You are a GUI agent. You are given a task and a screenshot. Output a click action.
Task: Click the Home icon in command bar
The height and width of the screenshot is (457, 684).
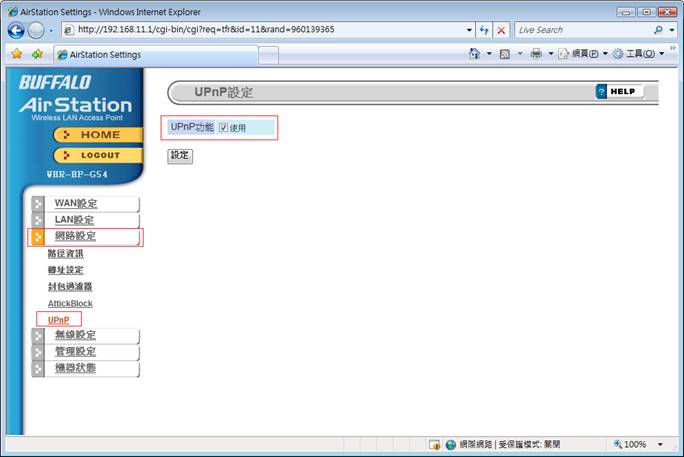[x=474, y=54]
